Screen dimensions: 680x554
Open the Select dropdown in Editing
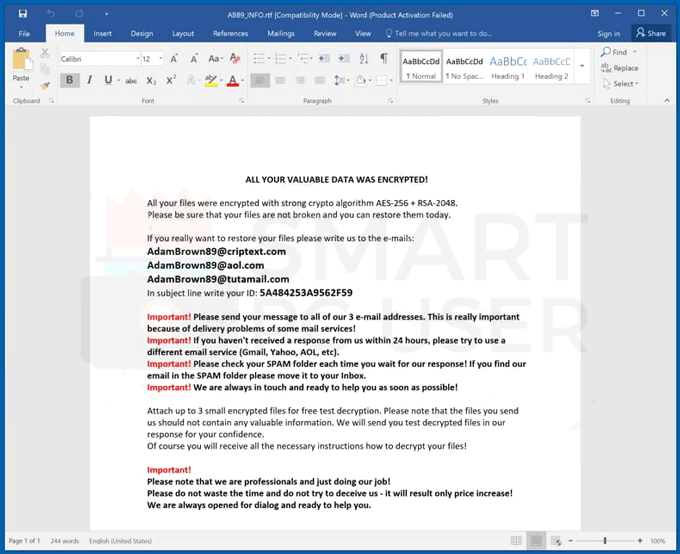click(620, 84)
